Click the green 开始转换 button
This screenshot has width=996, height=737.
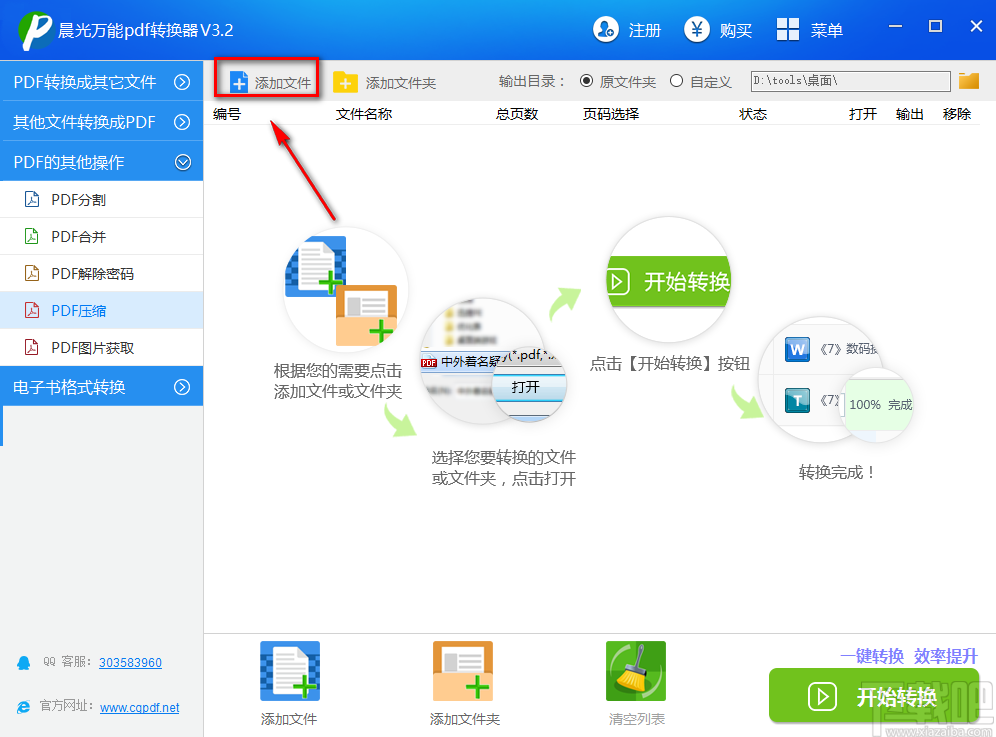873,696
